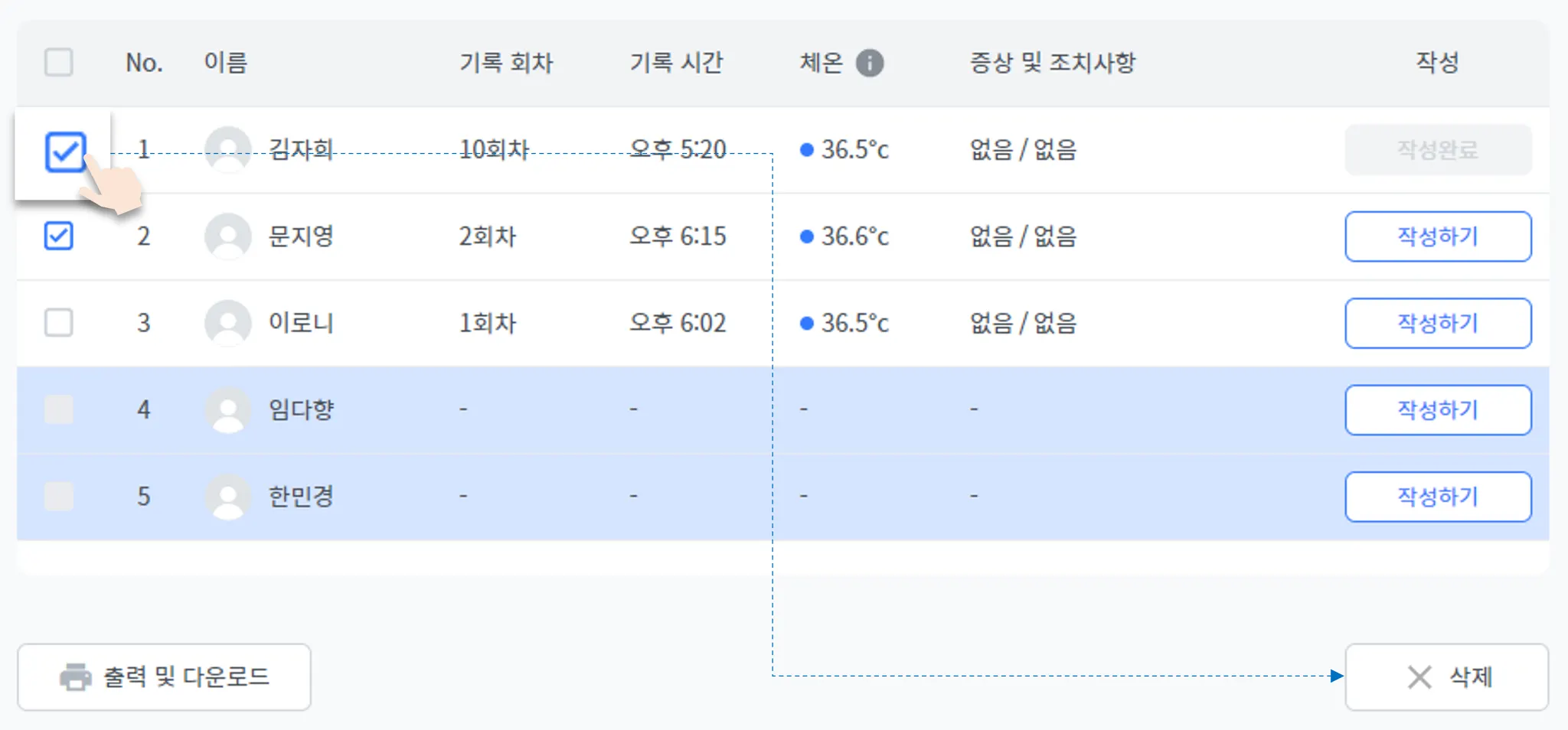Check the checkbox for row 3 이로니
The height and width of the screenshot is (730, 1568).
(x=59, y=323)
